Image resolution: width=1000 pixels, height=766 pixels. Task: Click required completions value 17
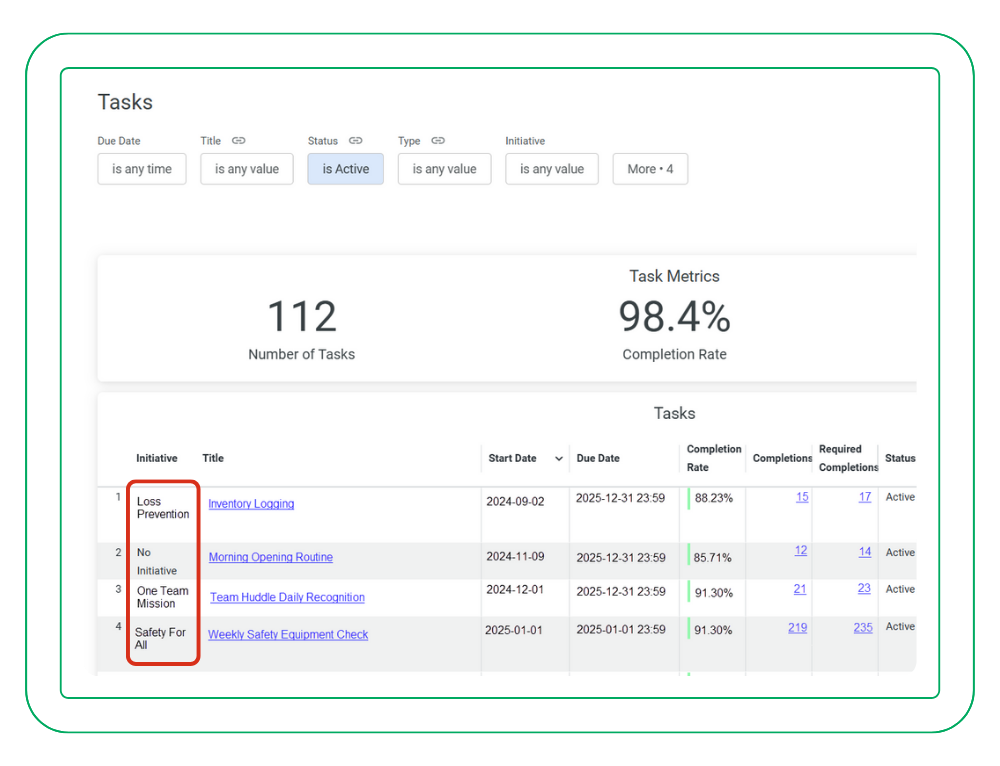(865, 497)
